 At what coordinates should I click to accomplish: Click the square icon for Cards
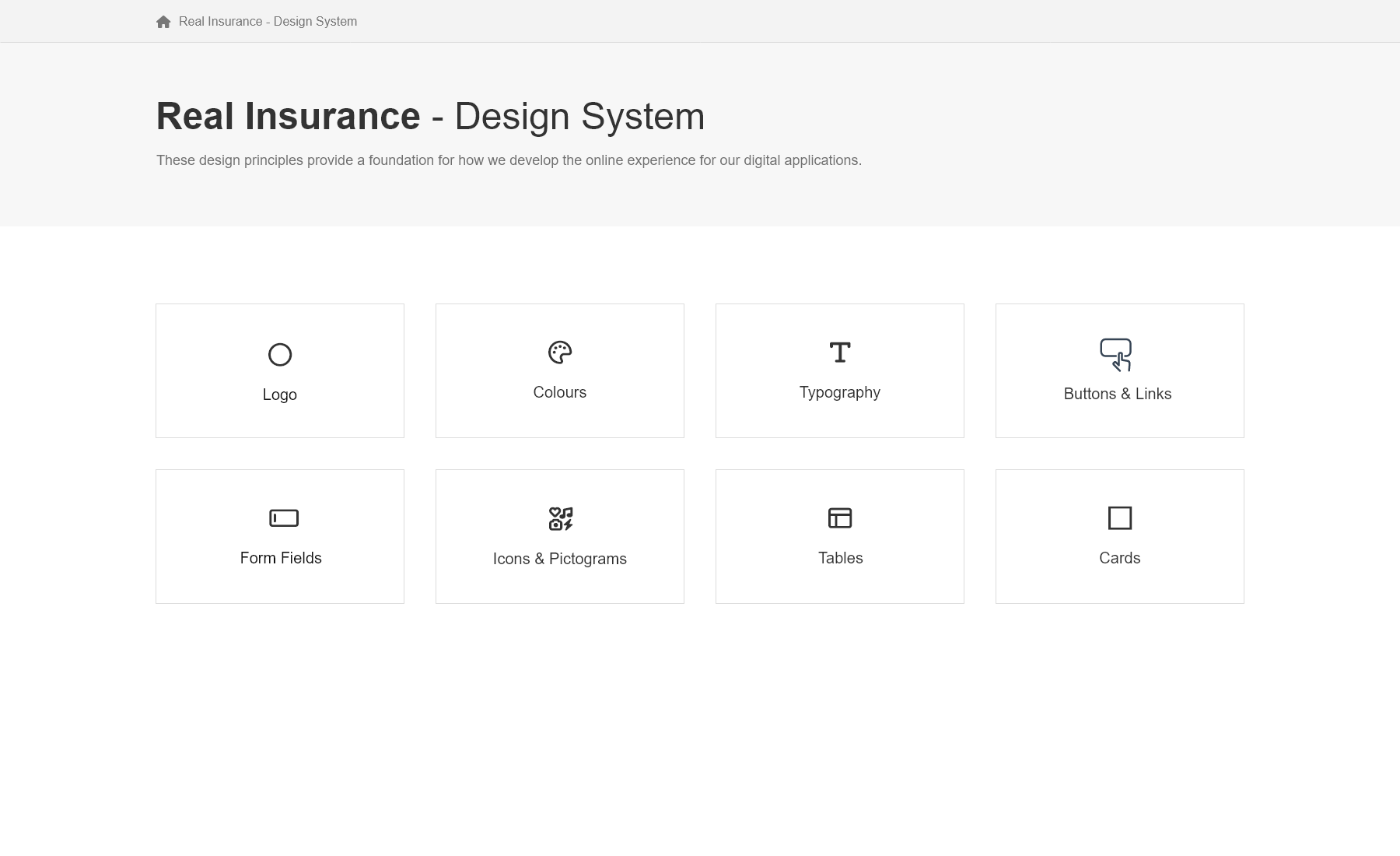(x=1120, y=518)
